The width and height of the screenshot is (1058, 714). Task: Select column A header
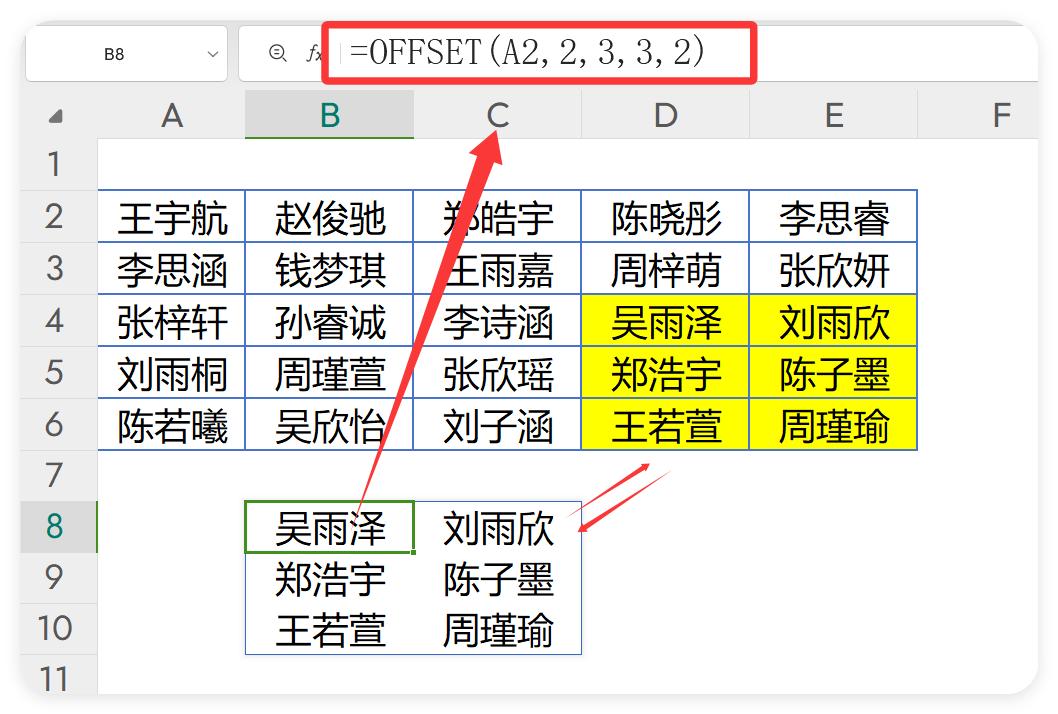[171, 115]
